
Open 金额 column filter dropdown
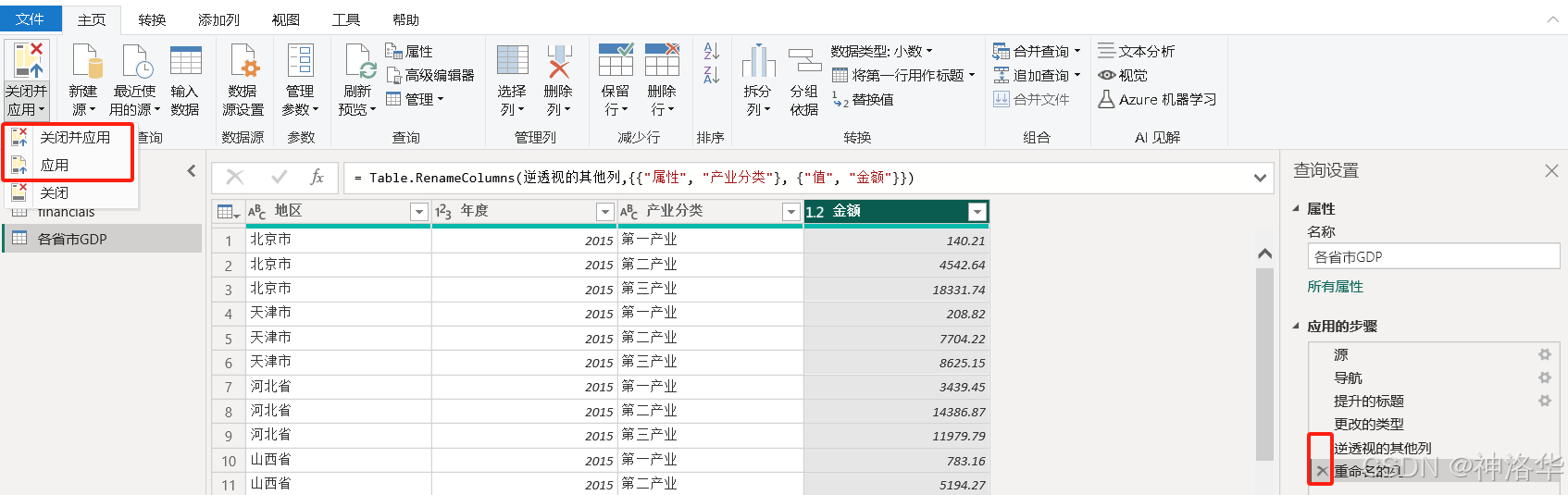point(977,212)
